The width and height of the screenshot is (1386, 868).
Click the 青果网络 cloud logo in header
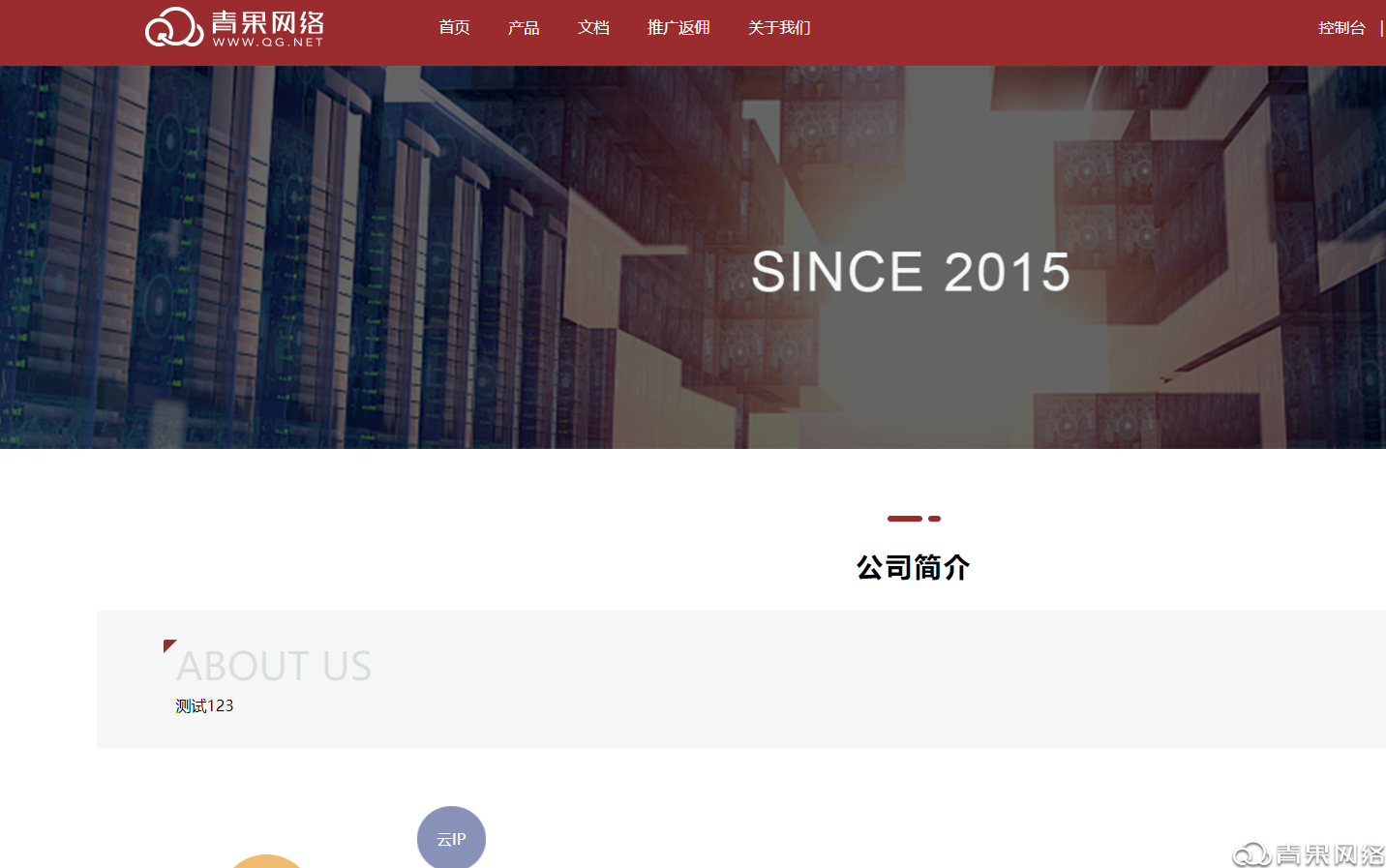(x=234, y=27)
